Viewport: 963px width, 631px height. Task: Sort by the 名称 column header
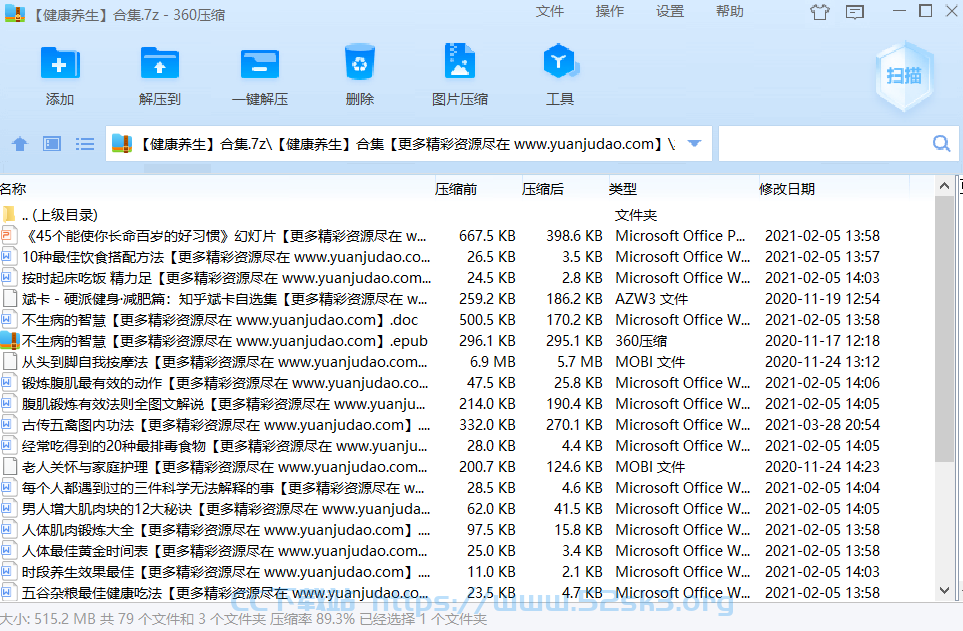[x=14, y=189]
